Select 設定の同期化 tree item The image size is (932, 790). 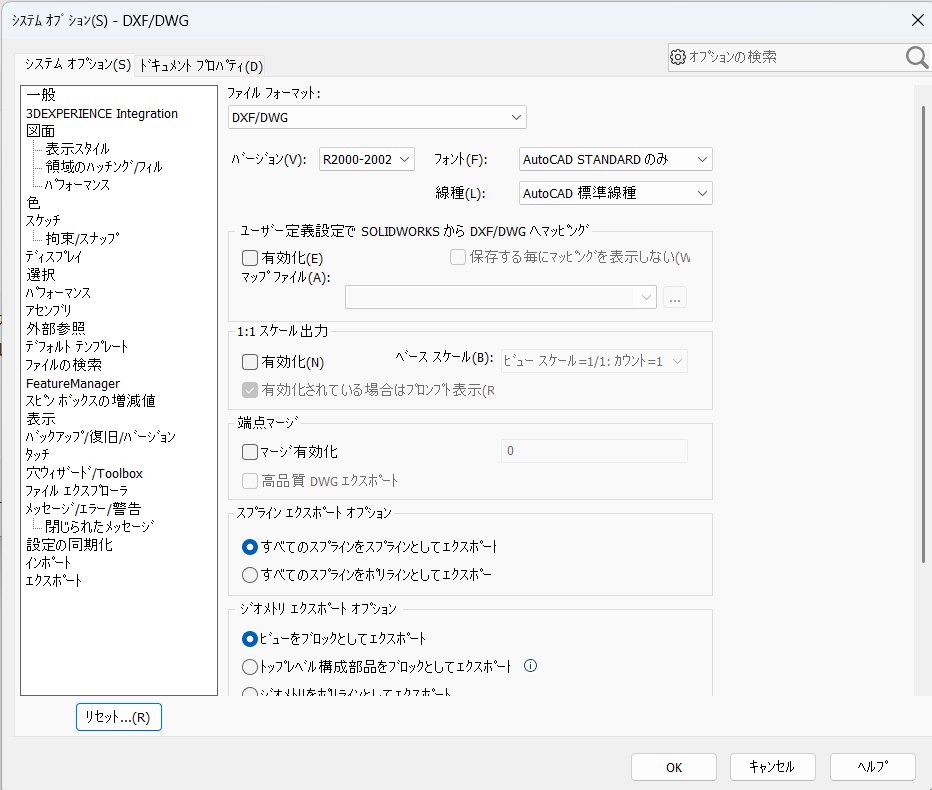click(69, 544)
